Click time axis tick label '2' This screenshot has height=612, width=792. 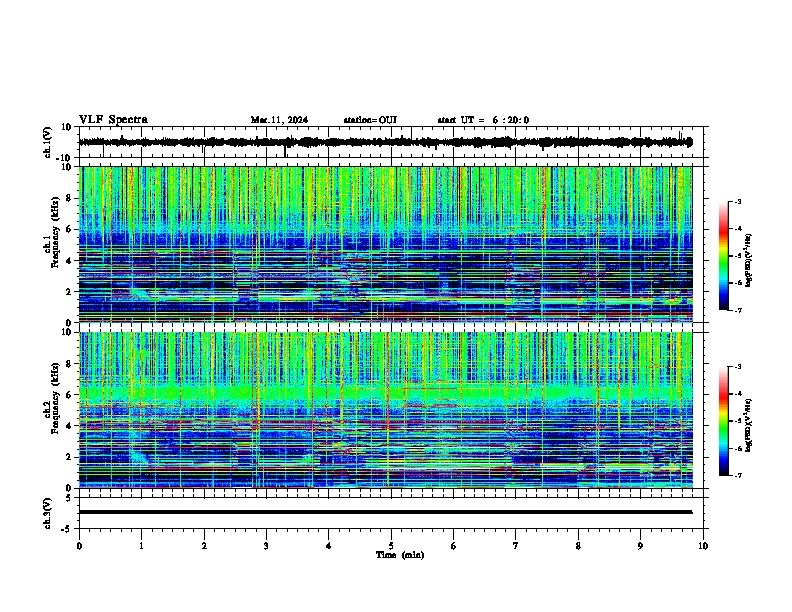204,546
